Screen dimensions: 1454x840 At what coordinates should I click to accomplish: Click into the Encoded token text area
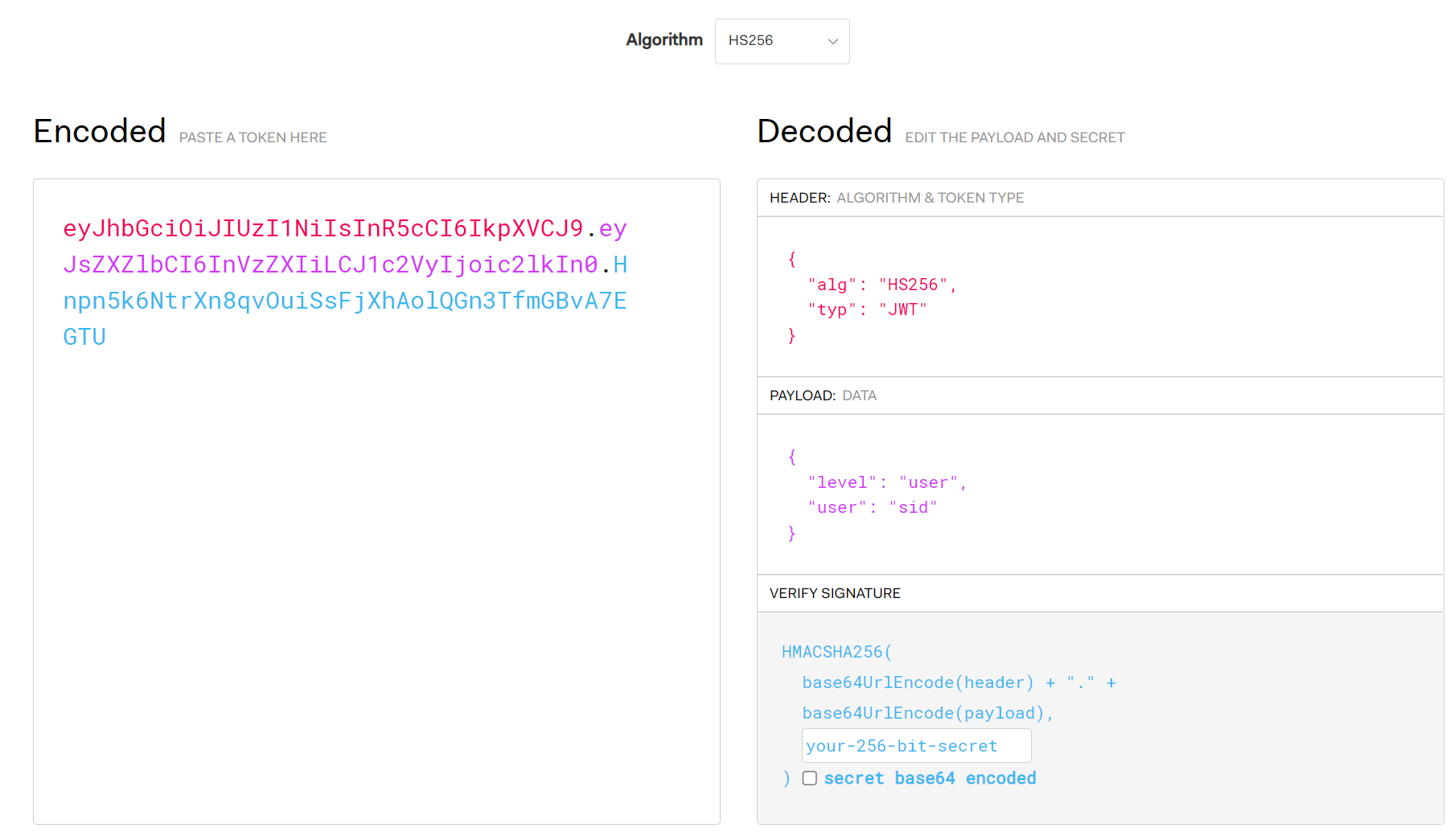[376, 502]
